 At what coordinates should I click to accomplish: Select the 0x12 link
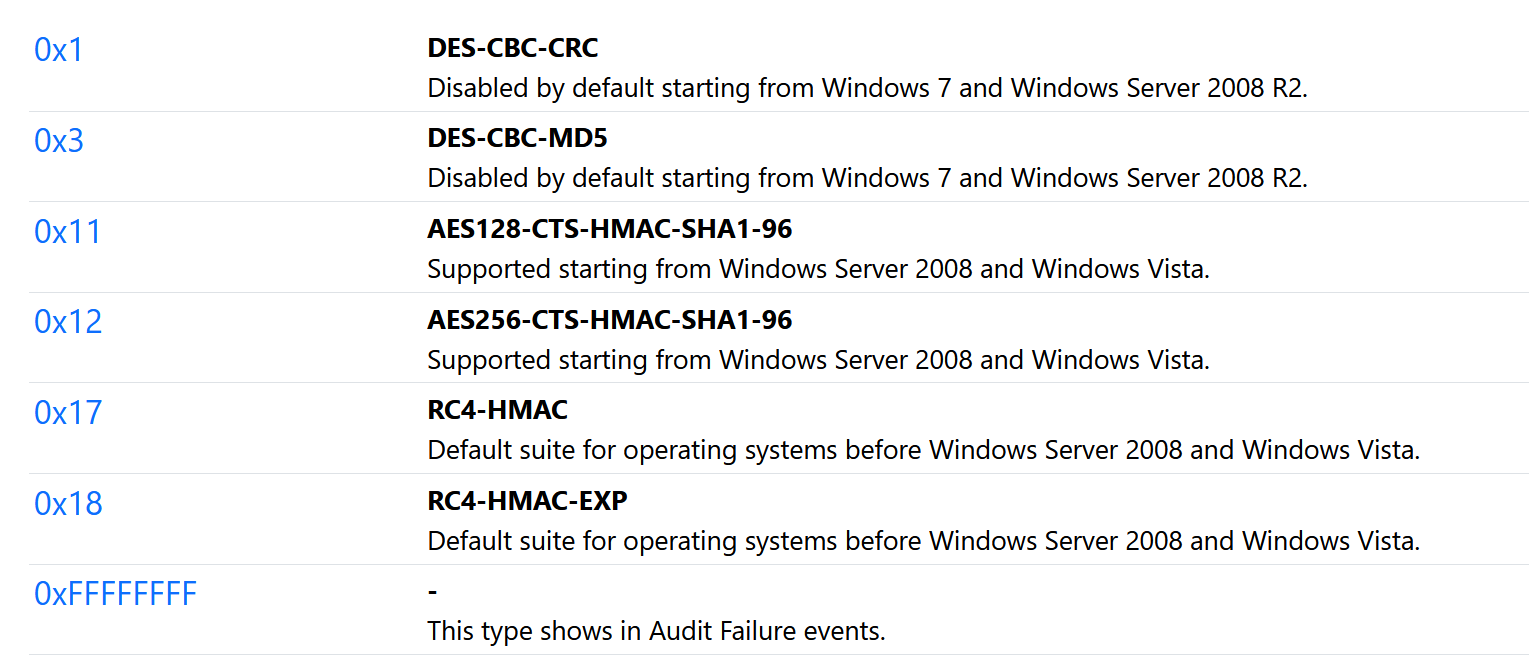(x=68, y=322)
